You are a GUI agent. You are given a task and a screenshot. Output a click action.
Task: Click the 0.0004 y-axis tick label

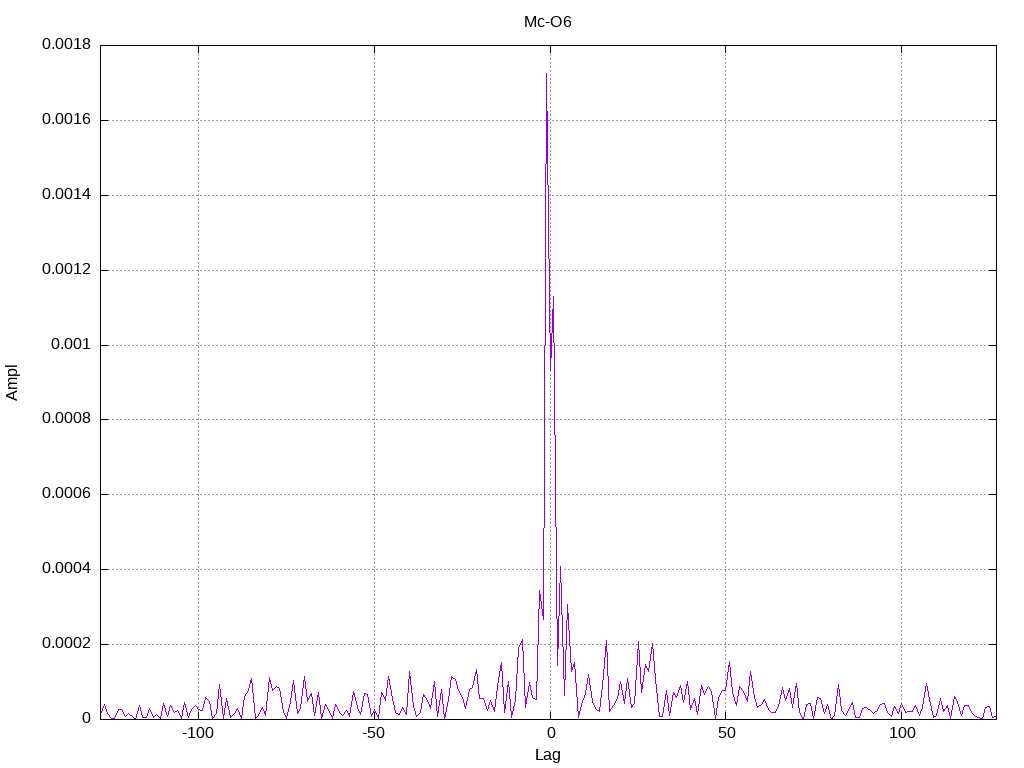coord(67,569)
